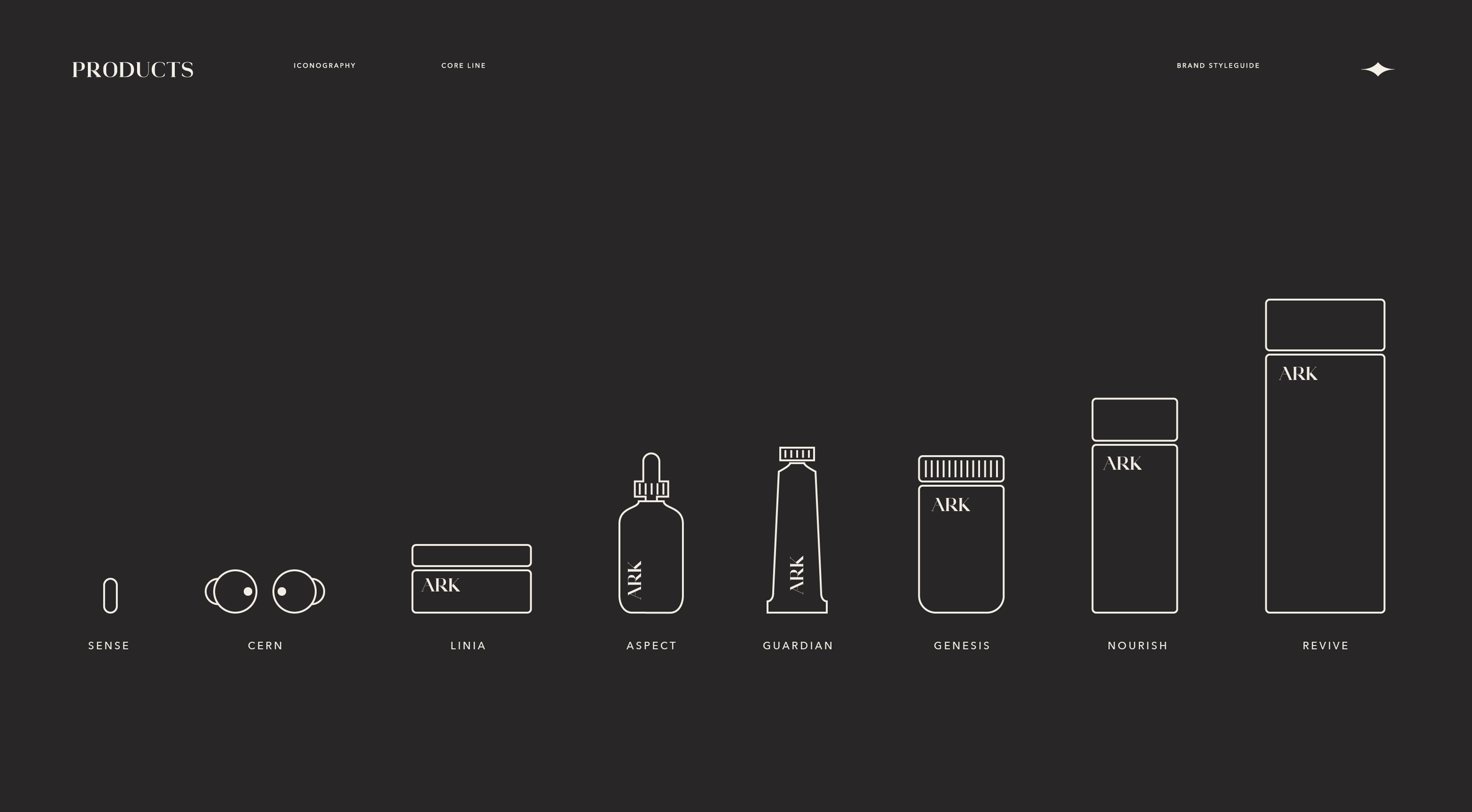The image size is (1472, 812).
Task: Click the ARK logo on Genesis jar
Action: [x=950, y=505]
